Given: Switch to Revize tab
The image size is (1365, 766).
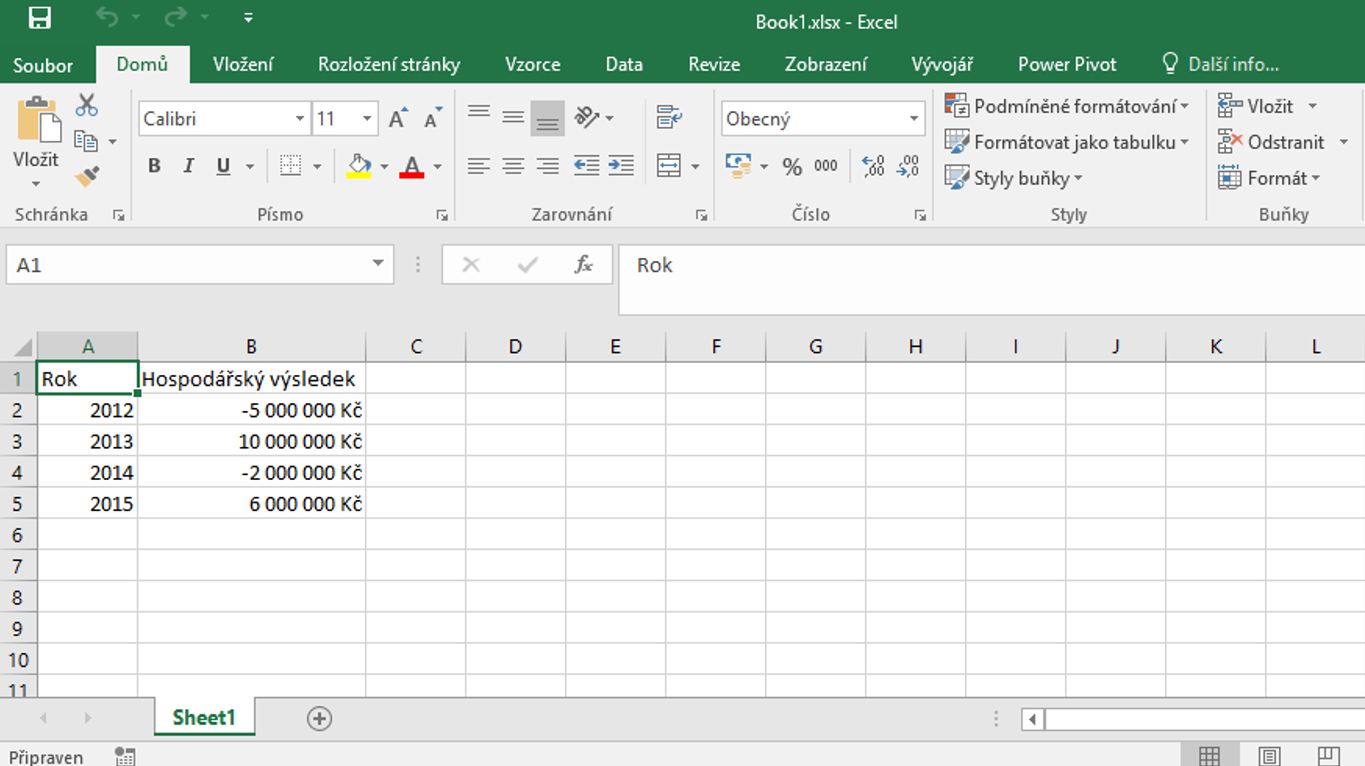Looking at the screenshot, I should [x=714, y=64].
